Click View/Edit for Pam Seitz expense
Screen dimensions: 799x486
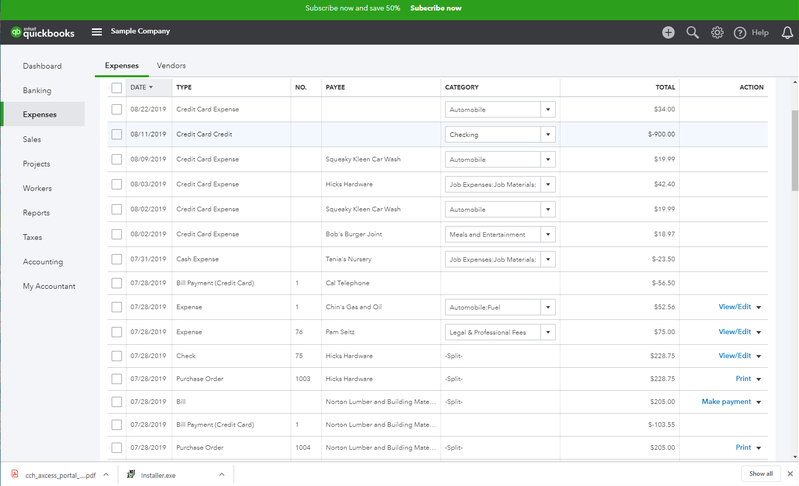734,332
